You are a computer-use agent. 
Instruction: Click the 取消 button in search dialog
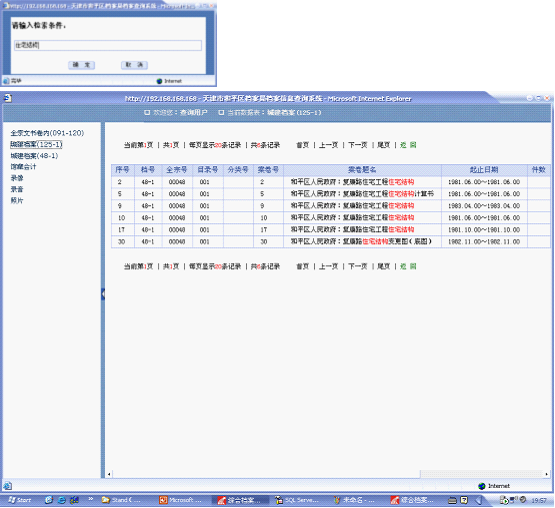[x=134, y=65]
